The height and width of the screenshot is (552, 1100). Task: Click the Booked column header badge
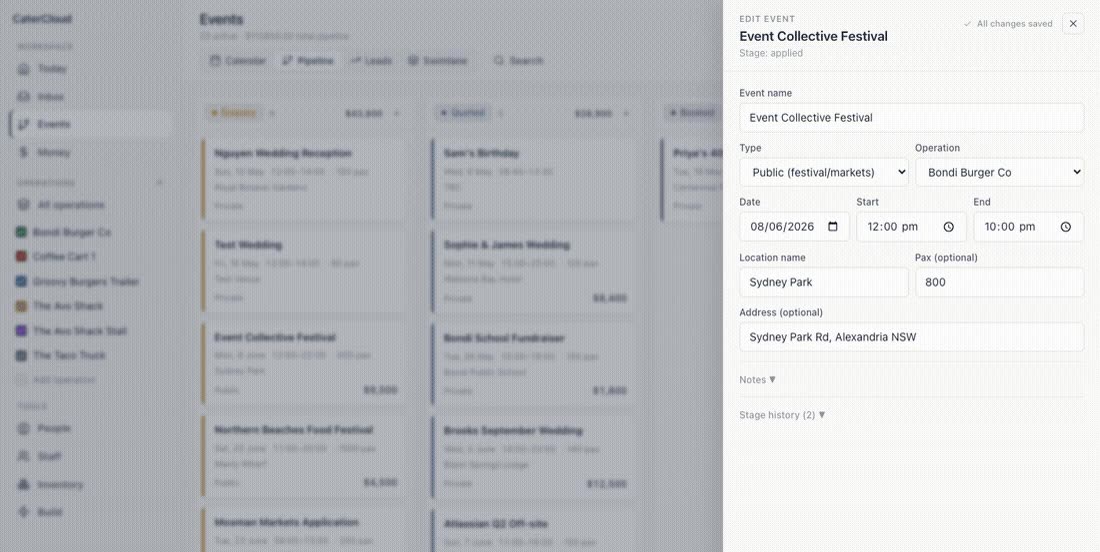pyautogui.click(x=693, y=113)
